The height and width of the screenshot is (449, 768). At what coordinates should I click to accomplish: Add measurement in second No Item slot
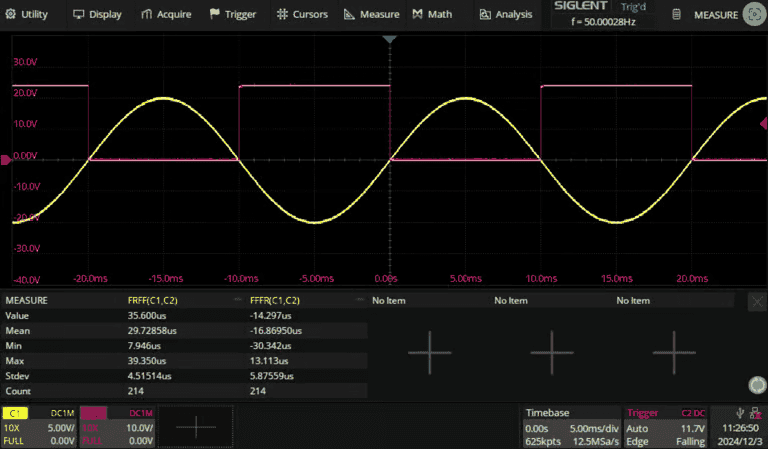coord(552,352)
